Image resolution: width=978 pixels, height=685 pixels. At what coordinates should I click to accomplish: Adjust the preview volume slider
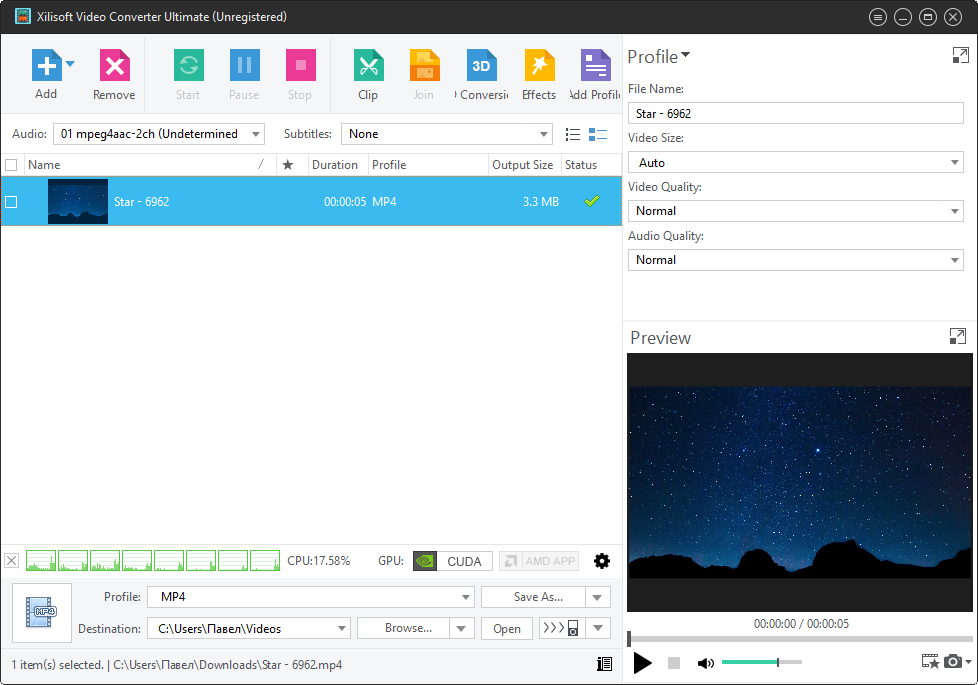pos(762,662)
